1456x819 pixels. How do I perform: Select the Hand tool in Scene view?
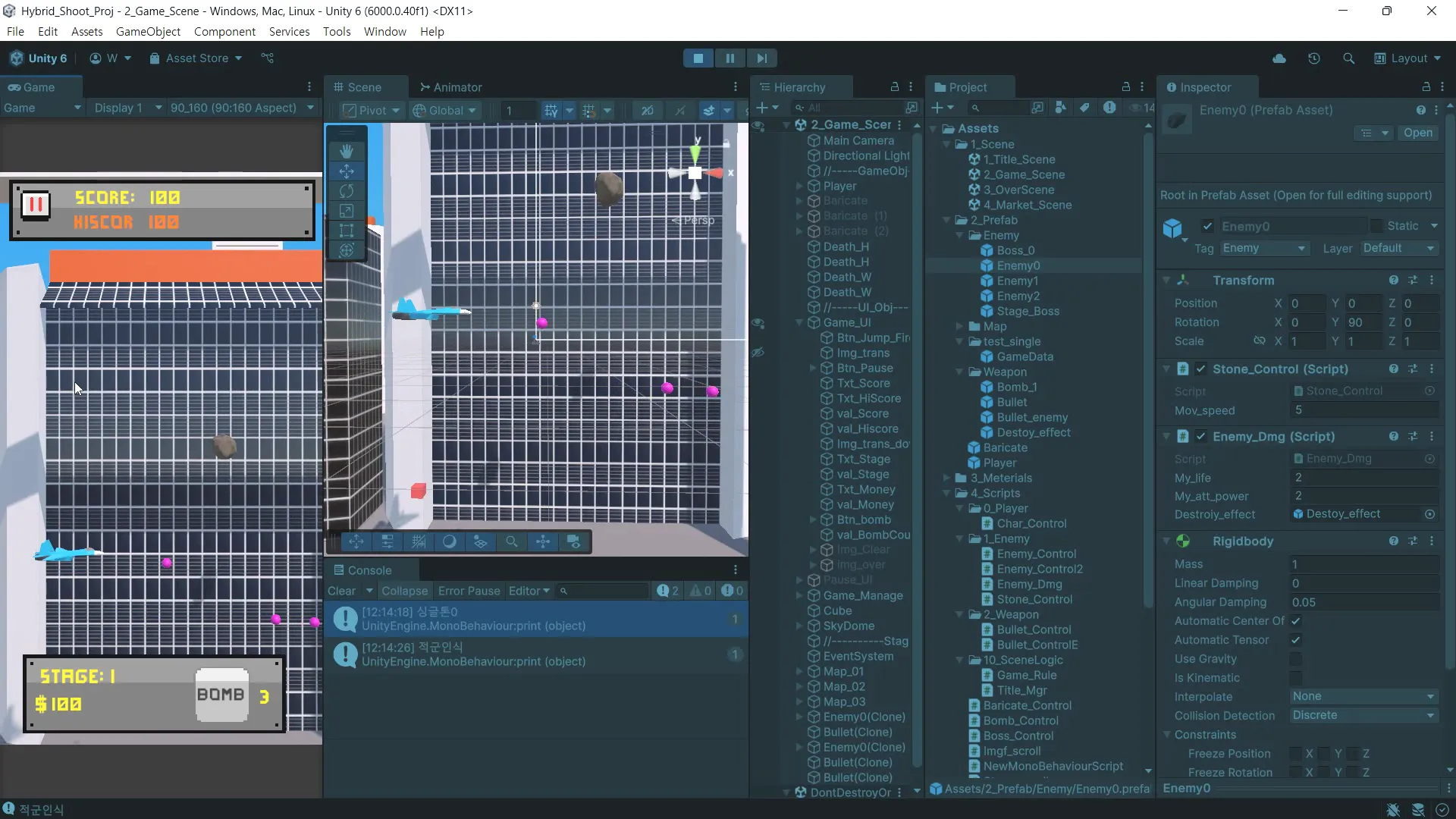(x=347, y=151)
